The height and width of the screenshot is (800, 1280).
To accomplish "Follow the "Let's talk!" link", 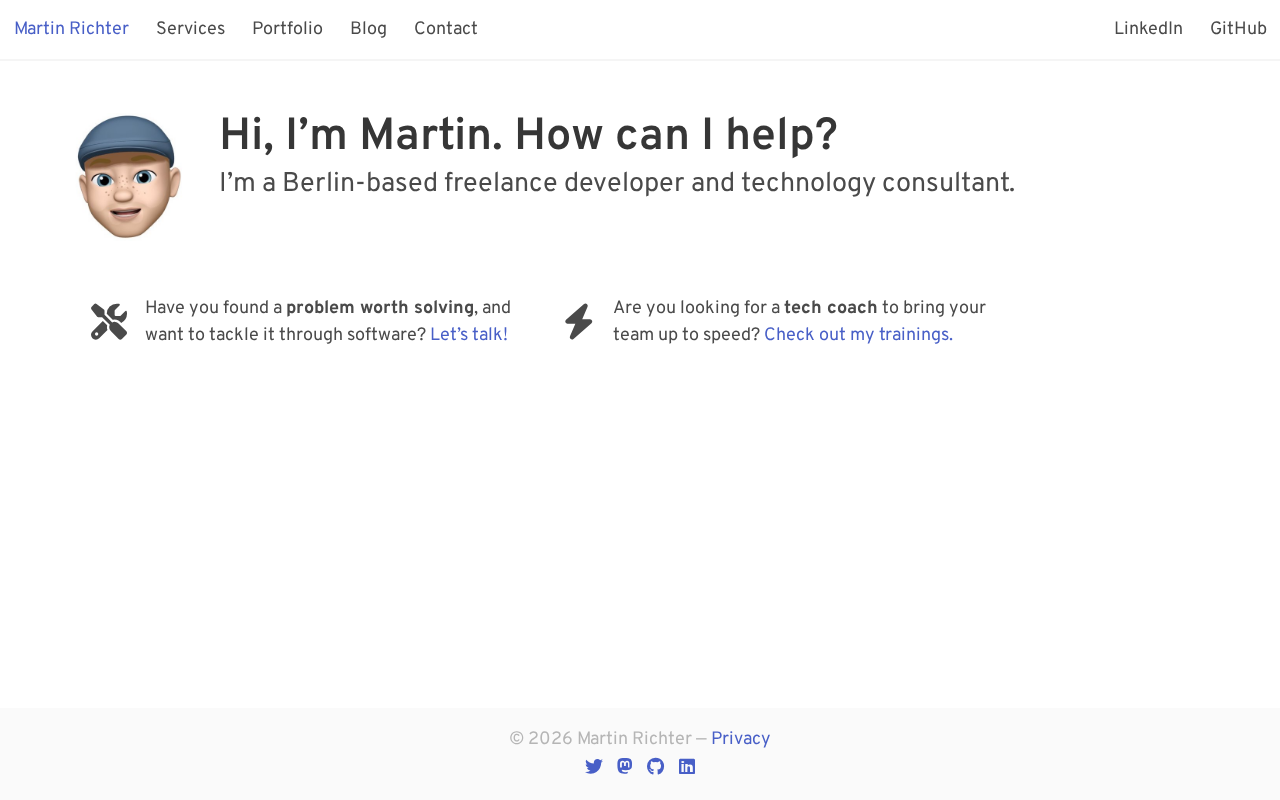I will tap(469, 335).
